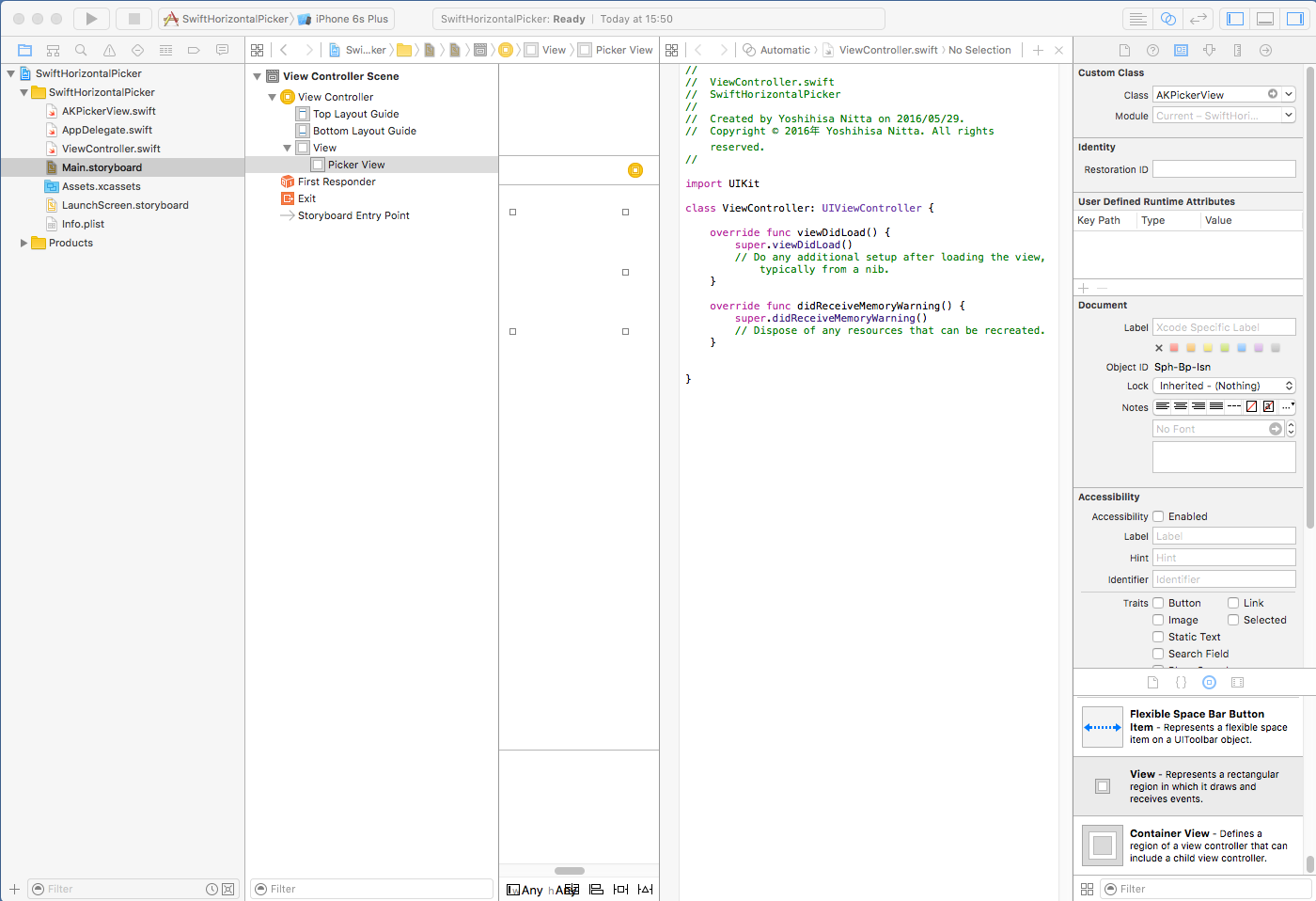This screenshot has height=901, width=1316.
Task: Enable the Accessibility checkbox
Action: coord(1158,516)
